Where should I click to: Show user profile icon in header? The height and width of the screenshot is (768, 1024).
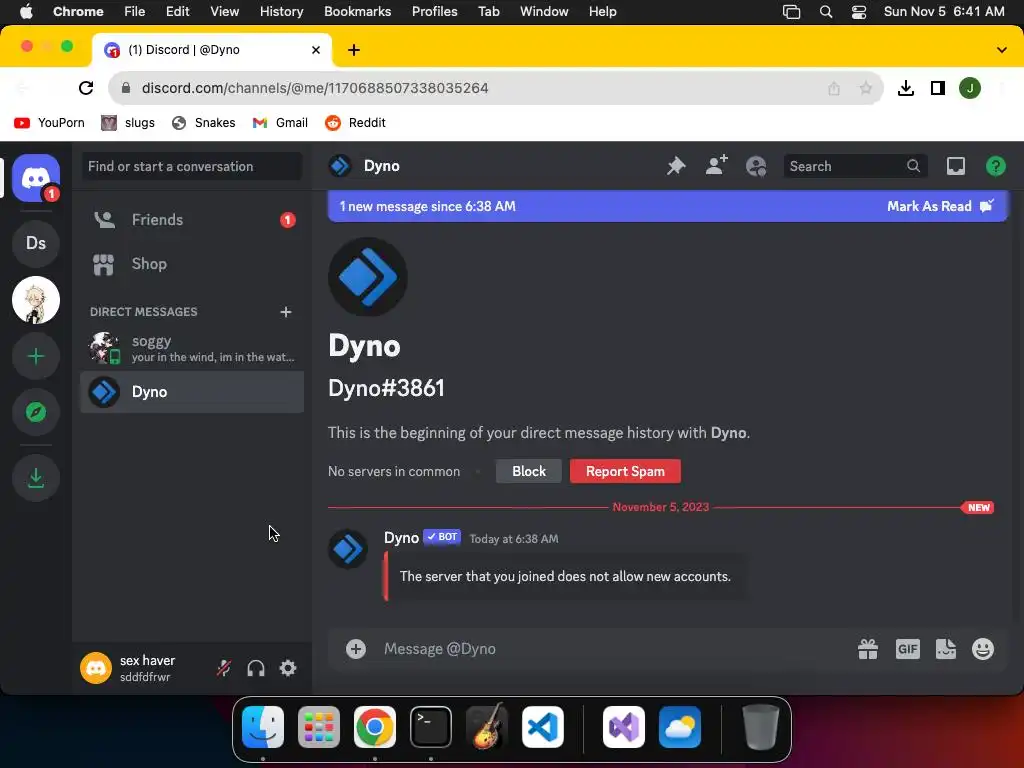(756, 166)
